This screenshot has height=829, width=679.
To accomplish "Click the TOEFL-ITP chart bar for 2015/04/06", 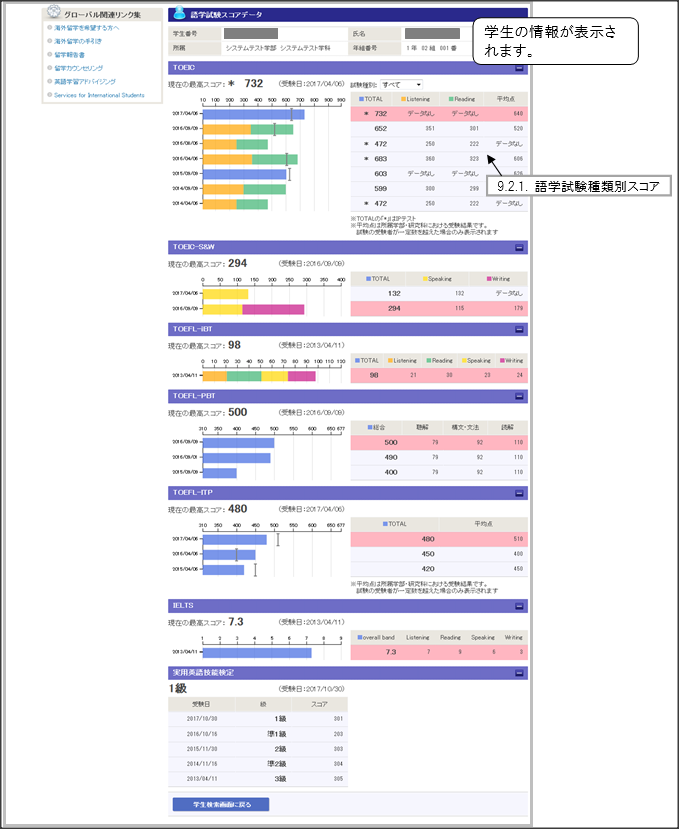I will pyautogui.click(x=223, y=570).
